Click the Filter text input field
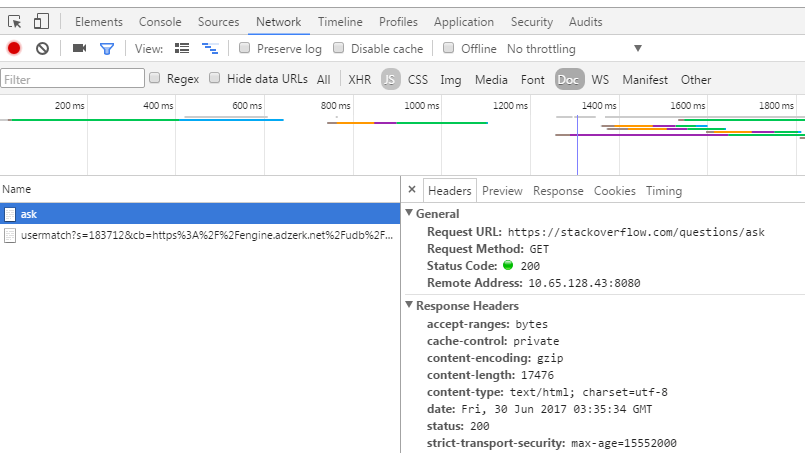This screenshot has height=453, width=805. (x=72, y=79)
